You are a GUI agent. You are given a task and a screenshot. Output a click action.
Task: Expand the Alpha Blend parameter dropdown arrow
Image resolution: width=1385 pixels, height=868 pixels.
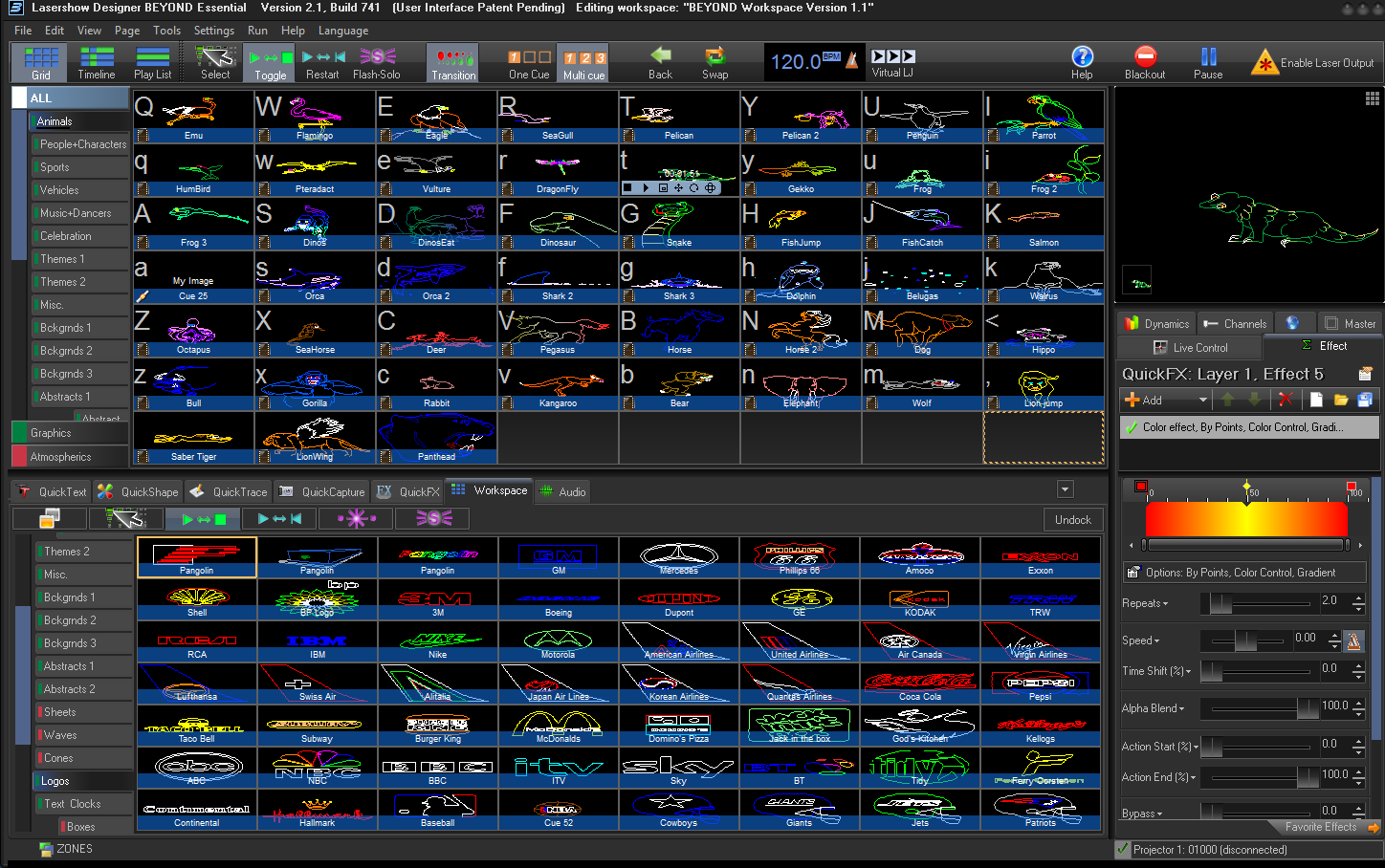click(x=1182, y=709)
